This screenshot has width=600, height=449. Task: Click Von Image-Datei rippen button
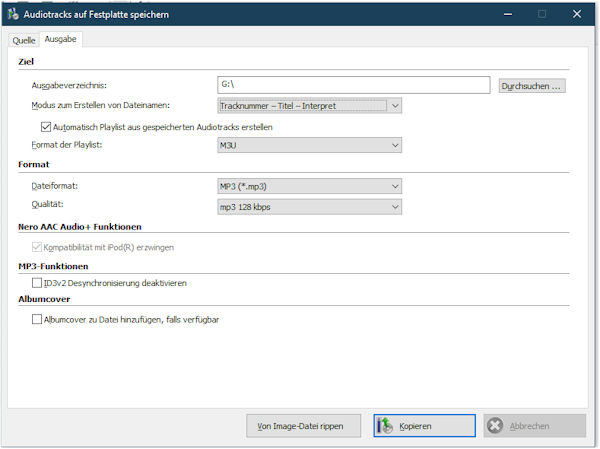tap(303, 426)
